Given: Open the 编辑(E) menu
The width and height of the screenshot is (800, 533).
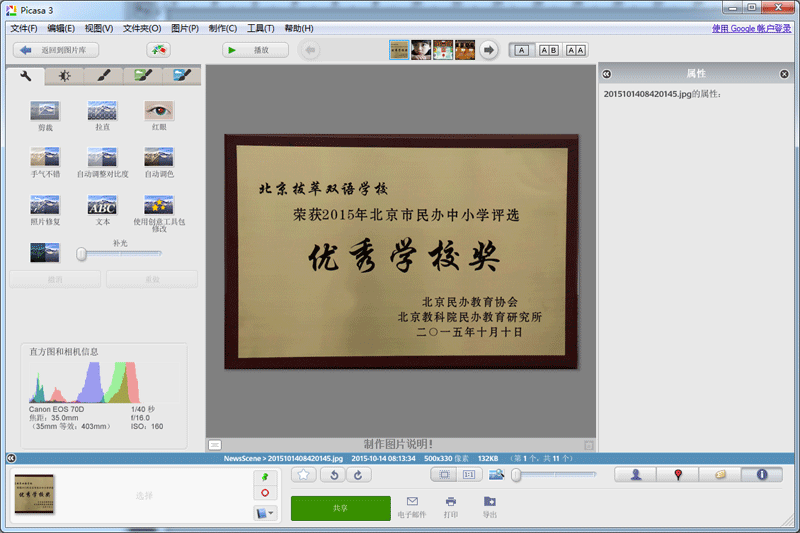Looking at the screenshot, I should 61,29.
